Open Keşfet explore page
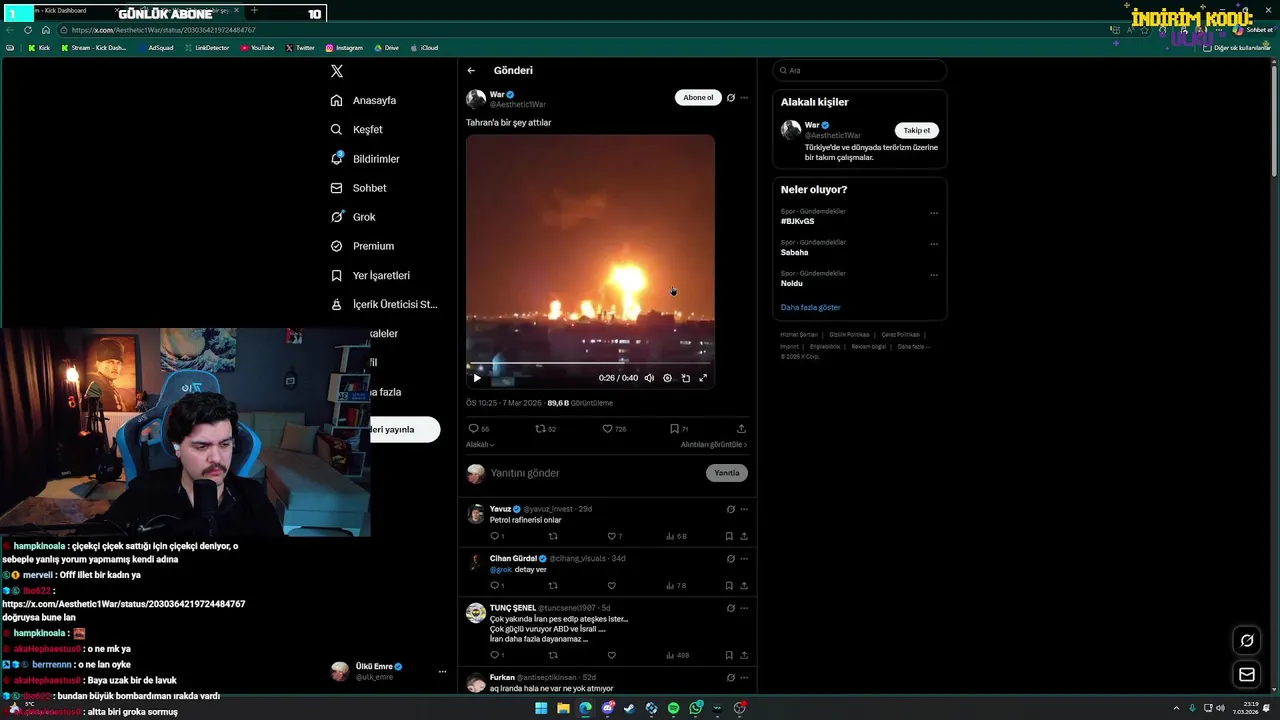Viewport: 1280px width, 720px height. coord(357,130)
